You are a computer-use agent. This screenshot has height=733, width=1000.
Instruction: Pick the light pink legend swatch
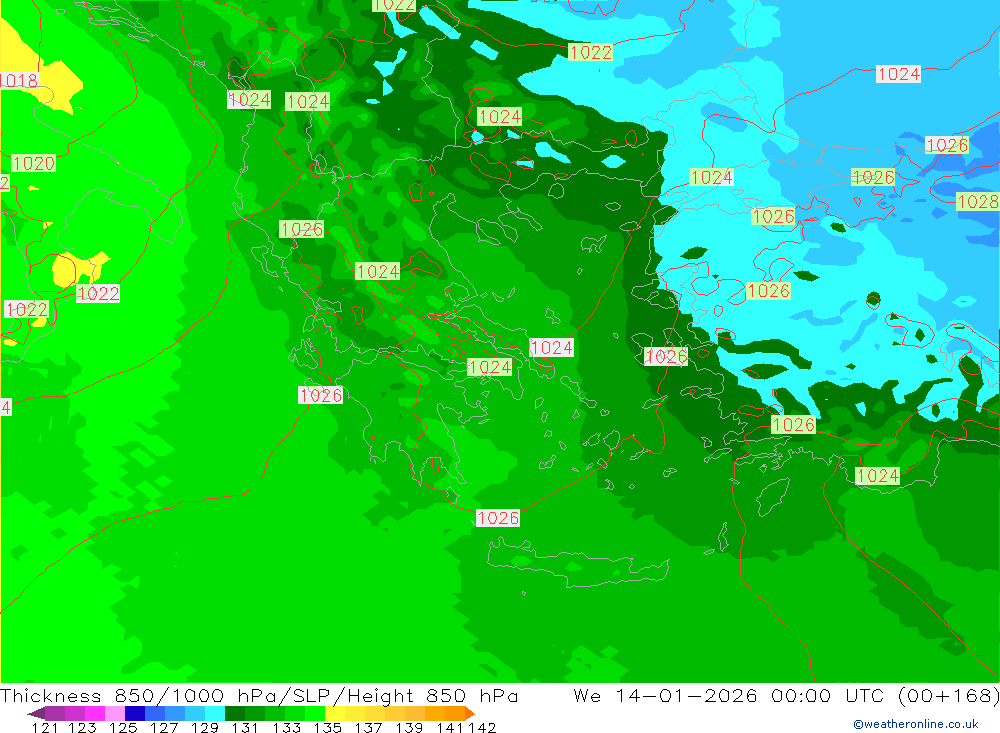[115, 713]
